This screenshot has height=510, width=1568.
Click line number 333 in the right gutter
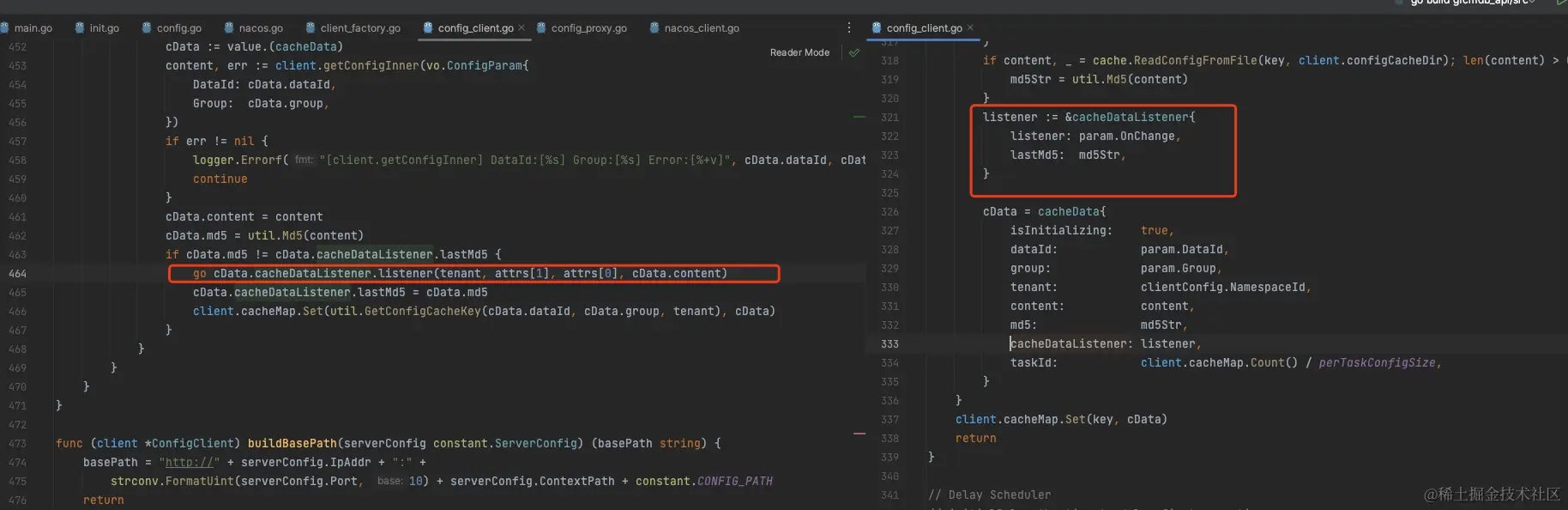pyautogui.click(x=890, y=343)
